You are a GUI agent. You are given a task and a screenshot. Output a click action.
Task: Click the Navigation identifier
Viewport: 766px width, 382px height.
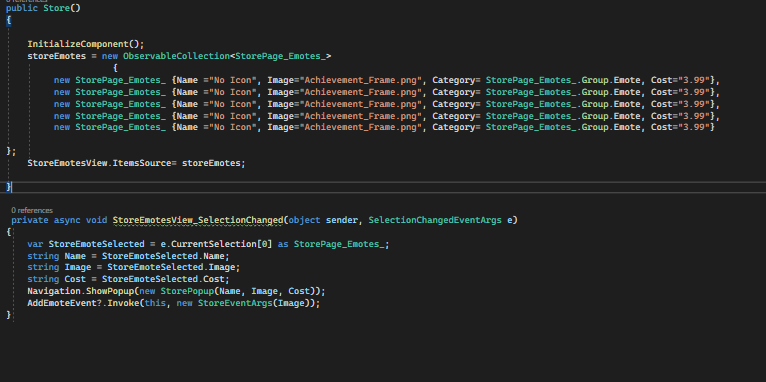[54, 292]
